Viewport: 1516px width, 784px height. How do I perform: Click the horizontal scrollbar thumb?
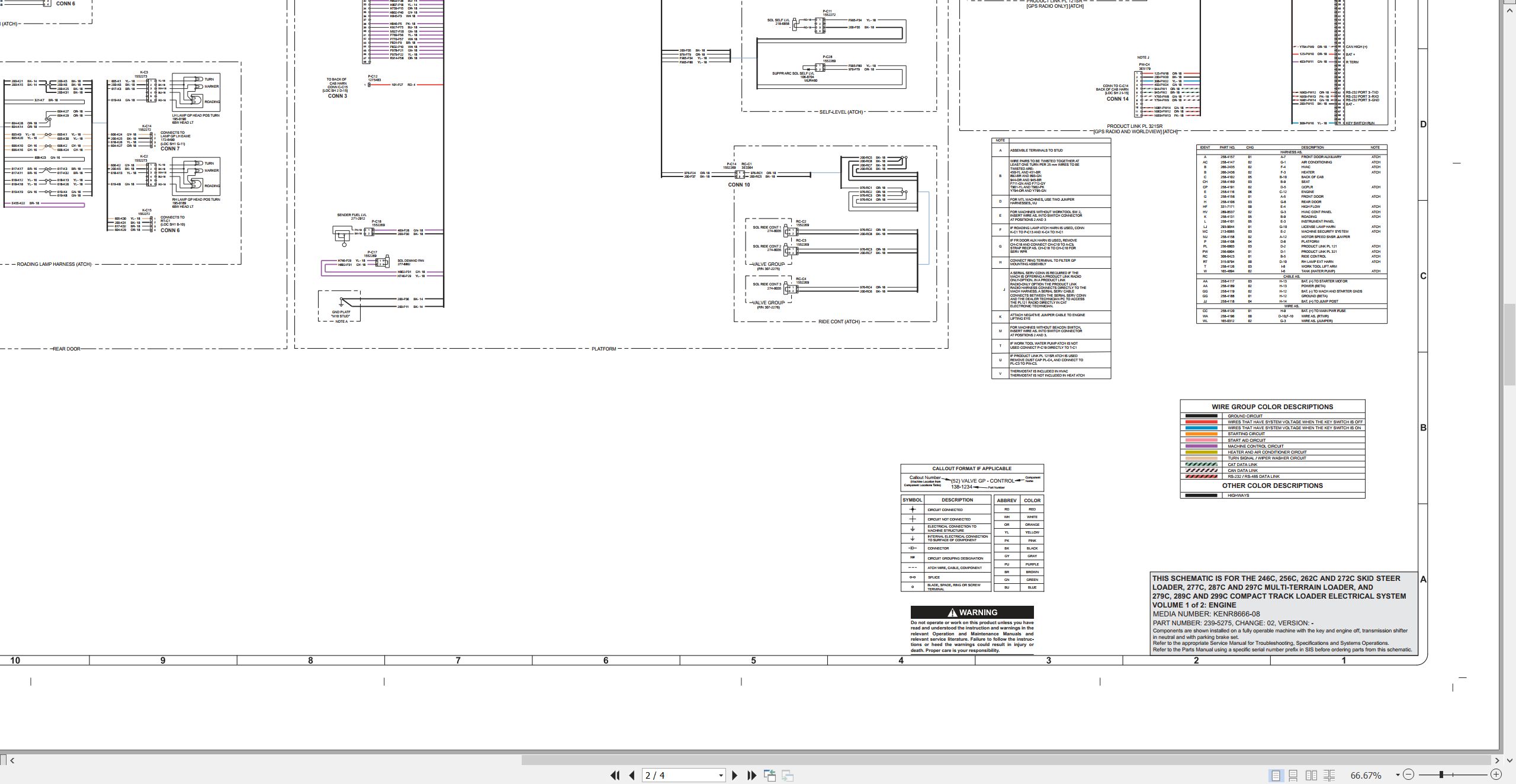[x=1006, y=760]
